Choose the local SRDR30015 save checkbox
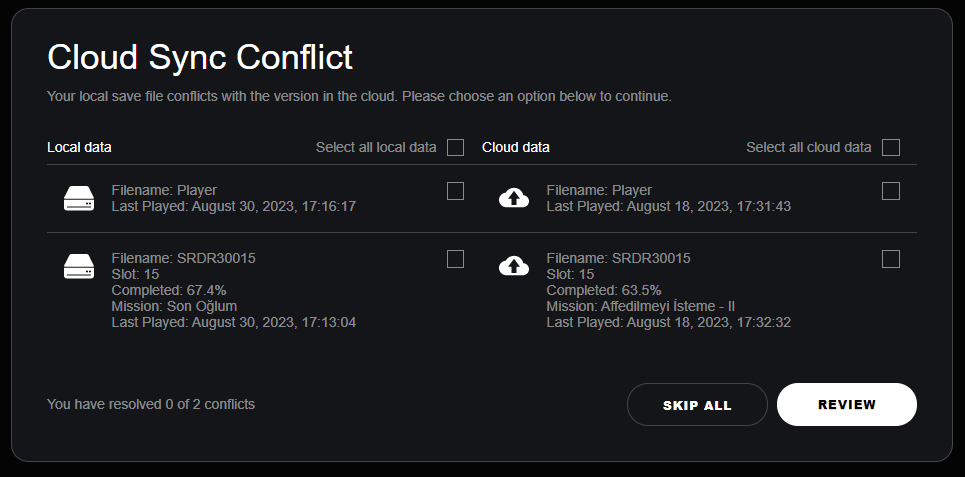The height and width of the screenshot is (477, 965). pyautogui.click(x=456, y=259)
